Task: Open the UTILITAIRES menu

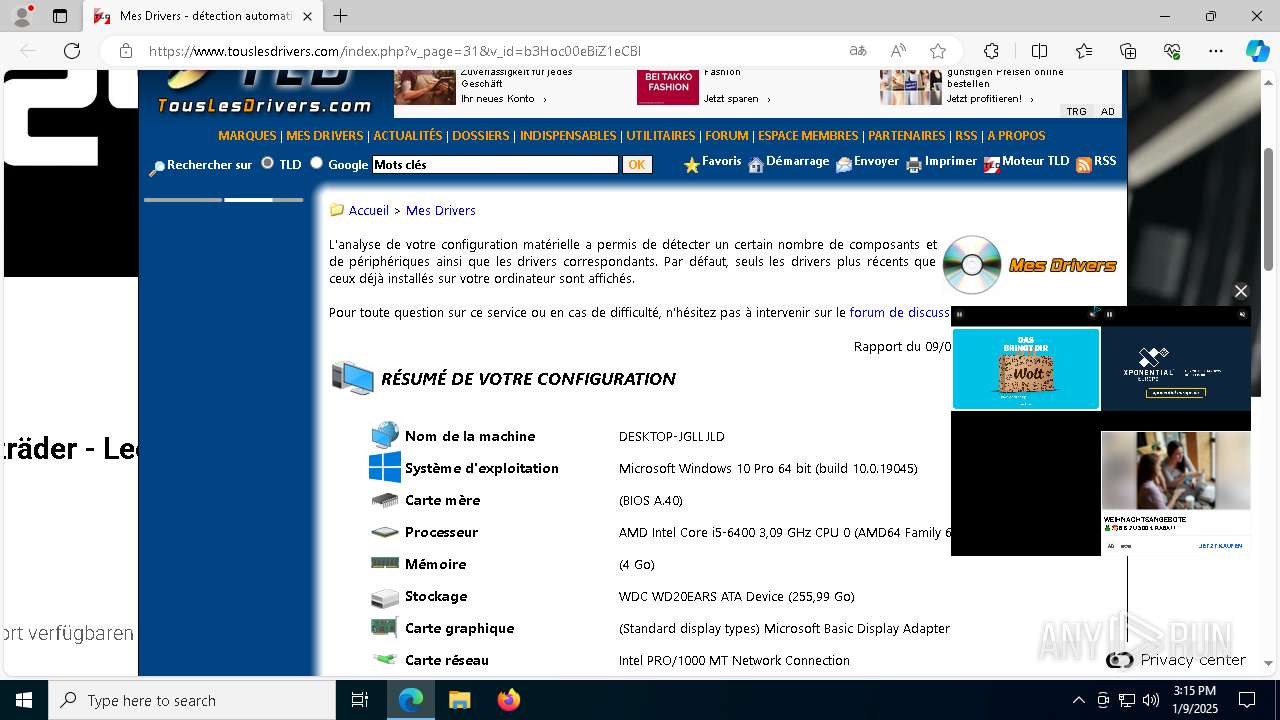Action: [661, 136]
